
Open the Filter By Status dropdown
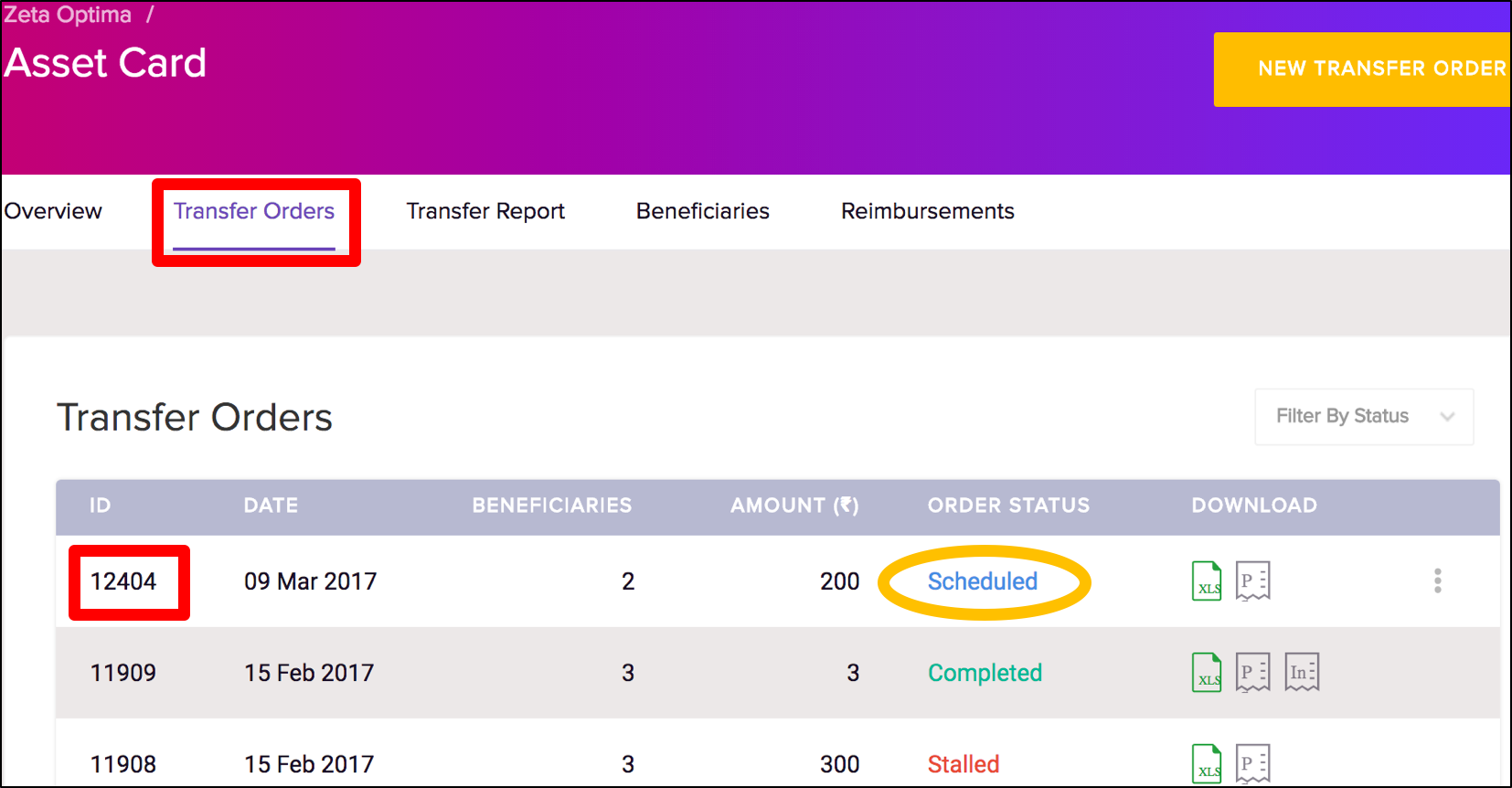pos(1342,417)
